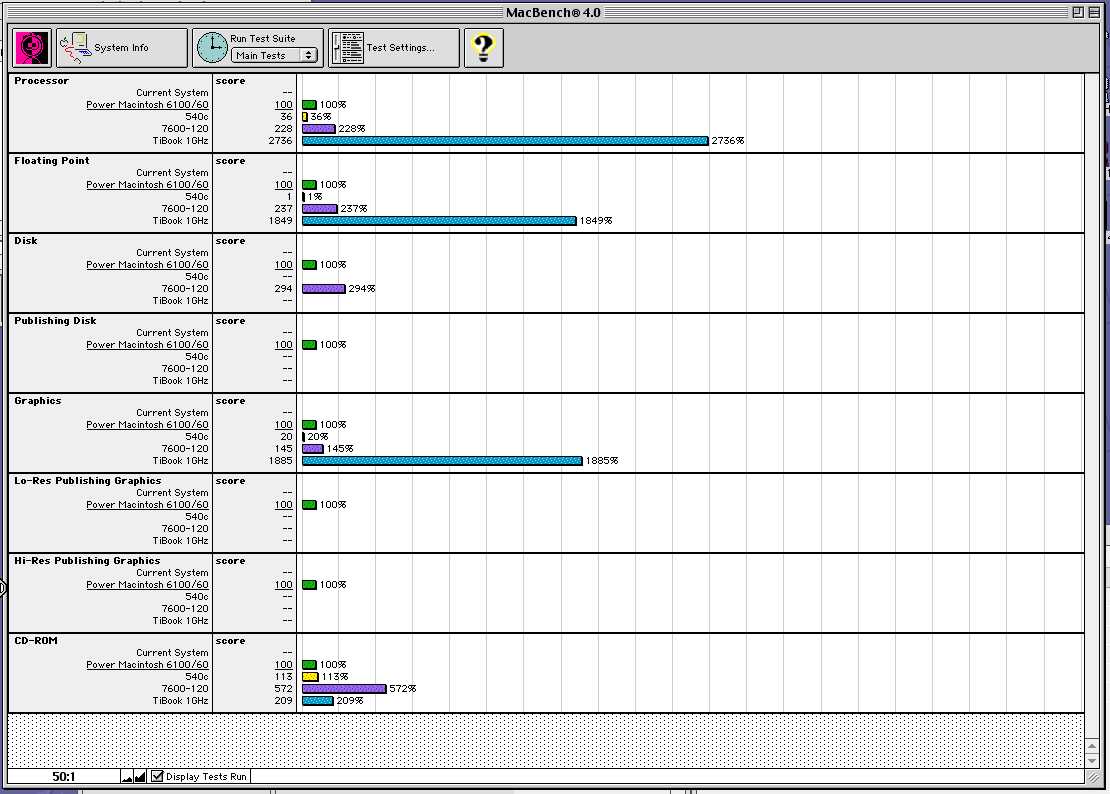The width and height of the screenshot is (1110, 794).
Task: Click the large mountain zoom-in icon
Action: tap(140, 776)
